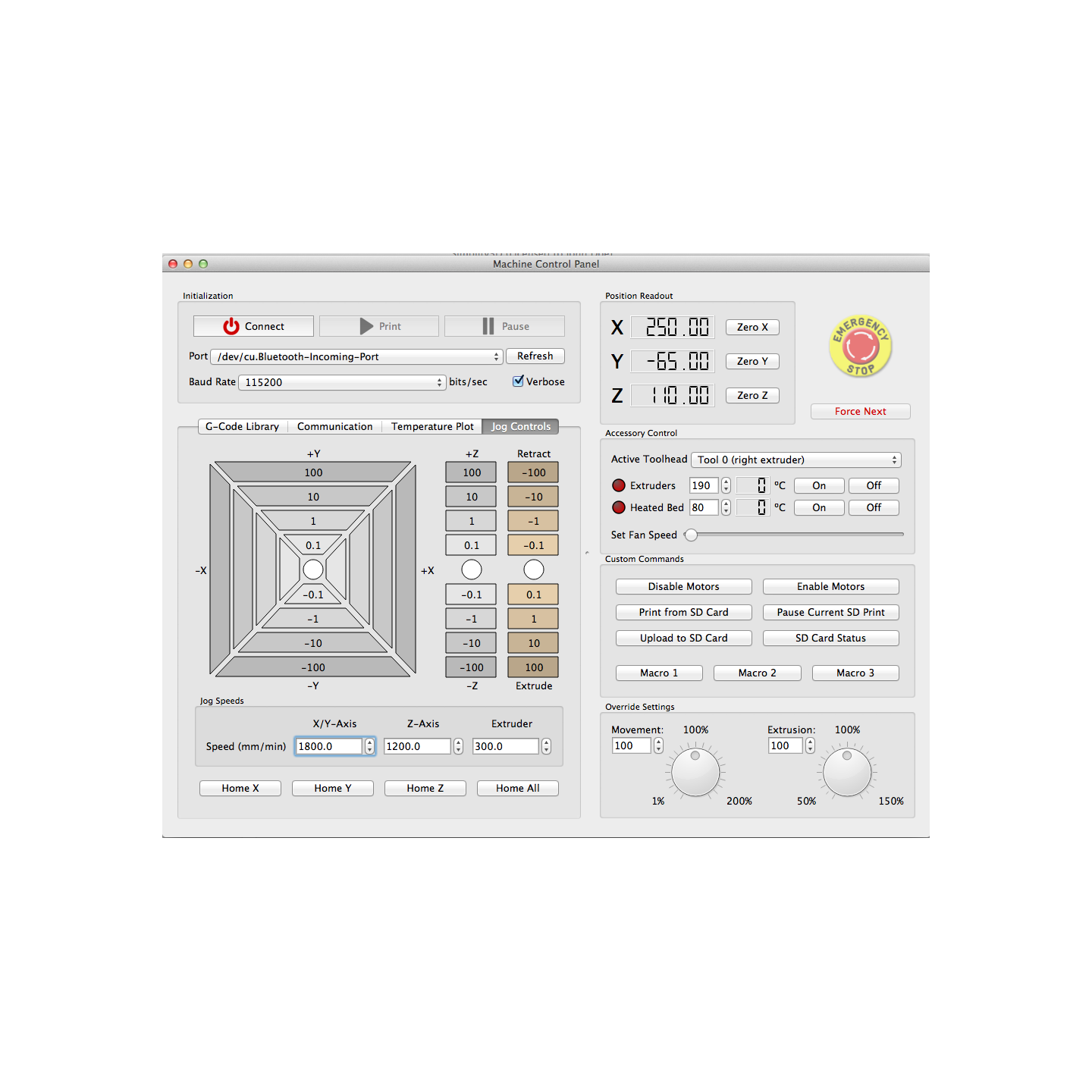Click the Home Y button
Image resolution: width=1092 pixels, height=1092 pixels.
(x=332, y=788)
